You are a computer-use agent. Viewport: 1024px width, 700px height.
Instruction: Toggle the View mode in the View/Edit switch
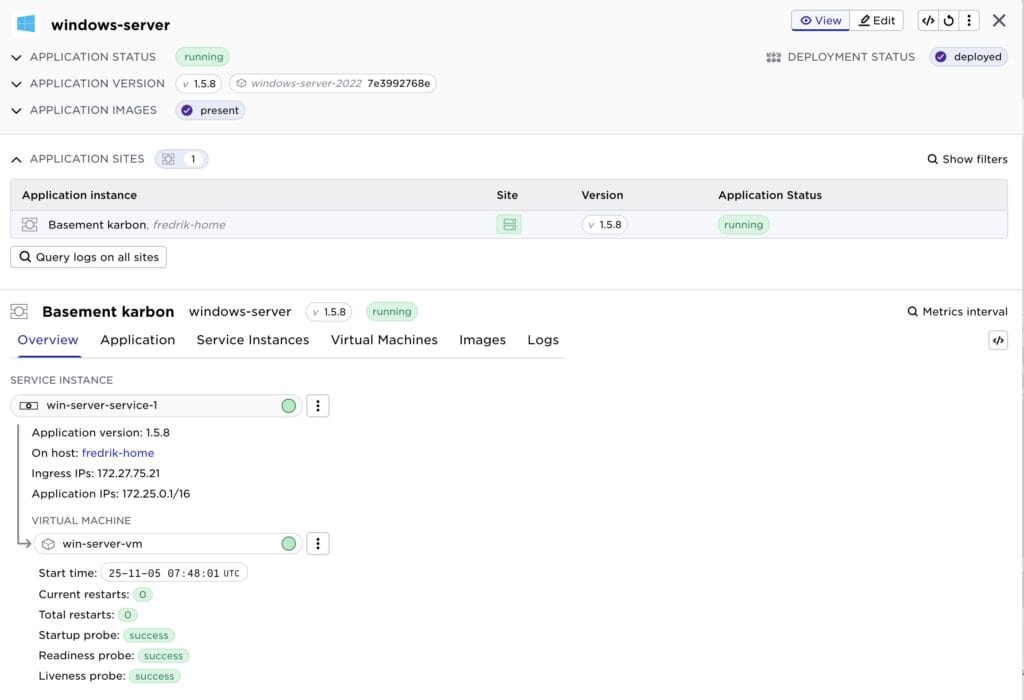[x=820, y=20]
